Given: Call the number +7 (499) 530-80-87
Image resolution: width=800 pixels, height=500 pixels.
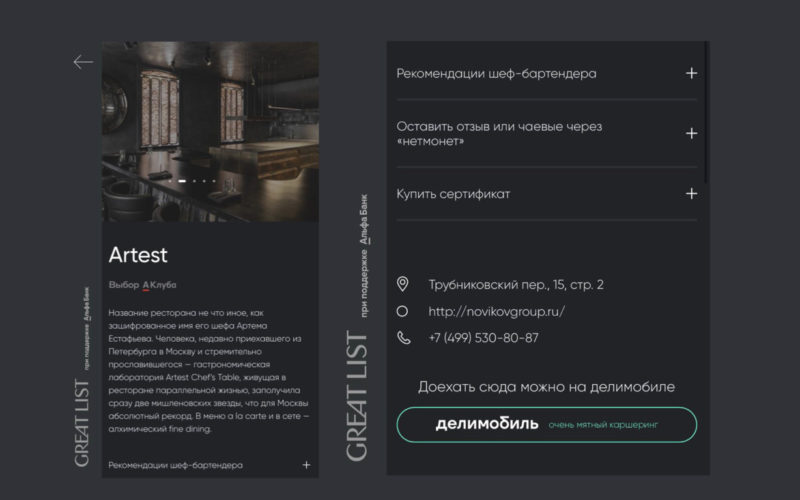Looking at the screenshot, I should tap(483, 338).
